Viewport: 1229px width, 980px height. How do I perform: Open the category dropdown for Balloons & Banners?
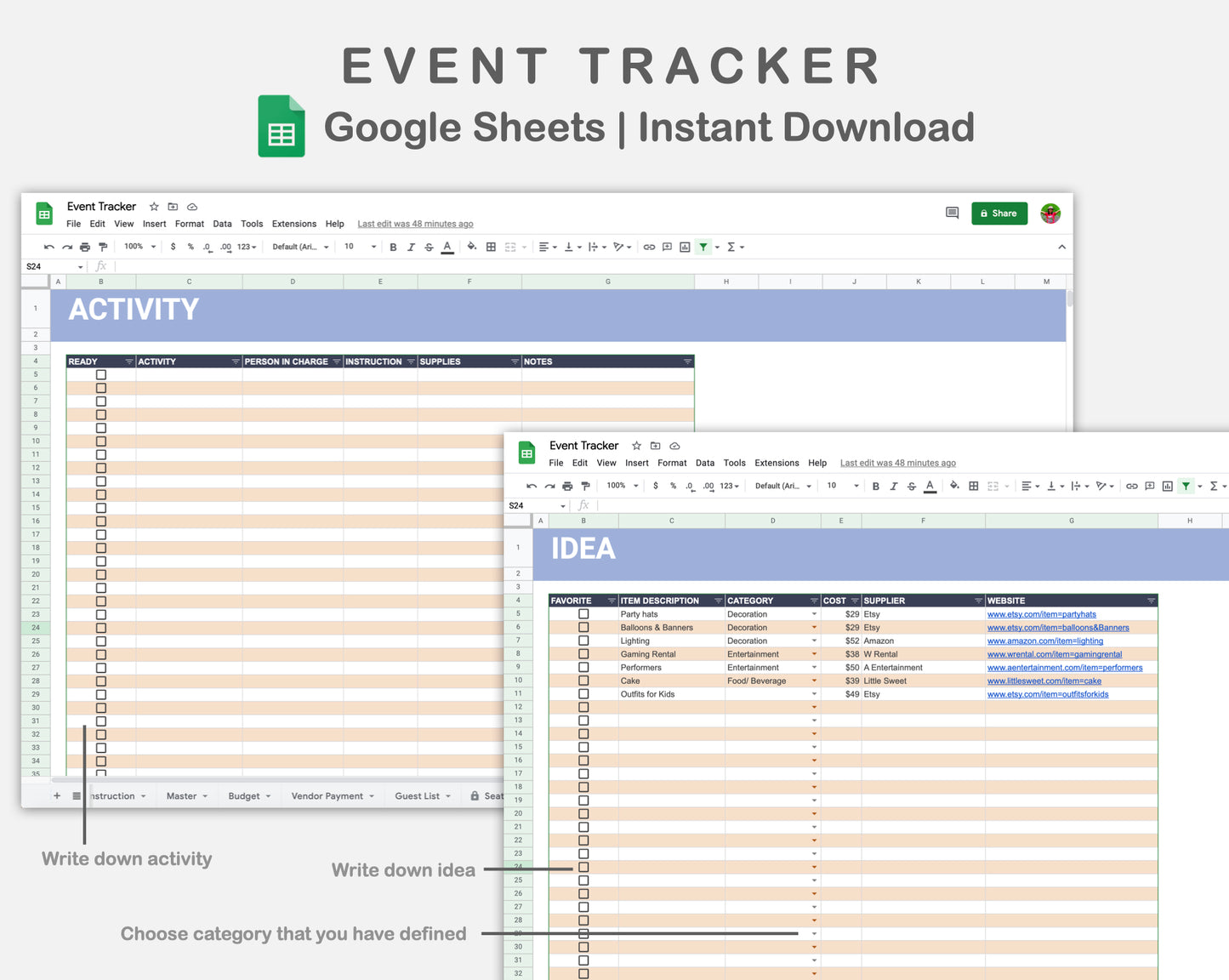814,627
